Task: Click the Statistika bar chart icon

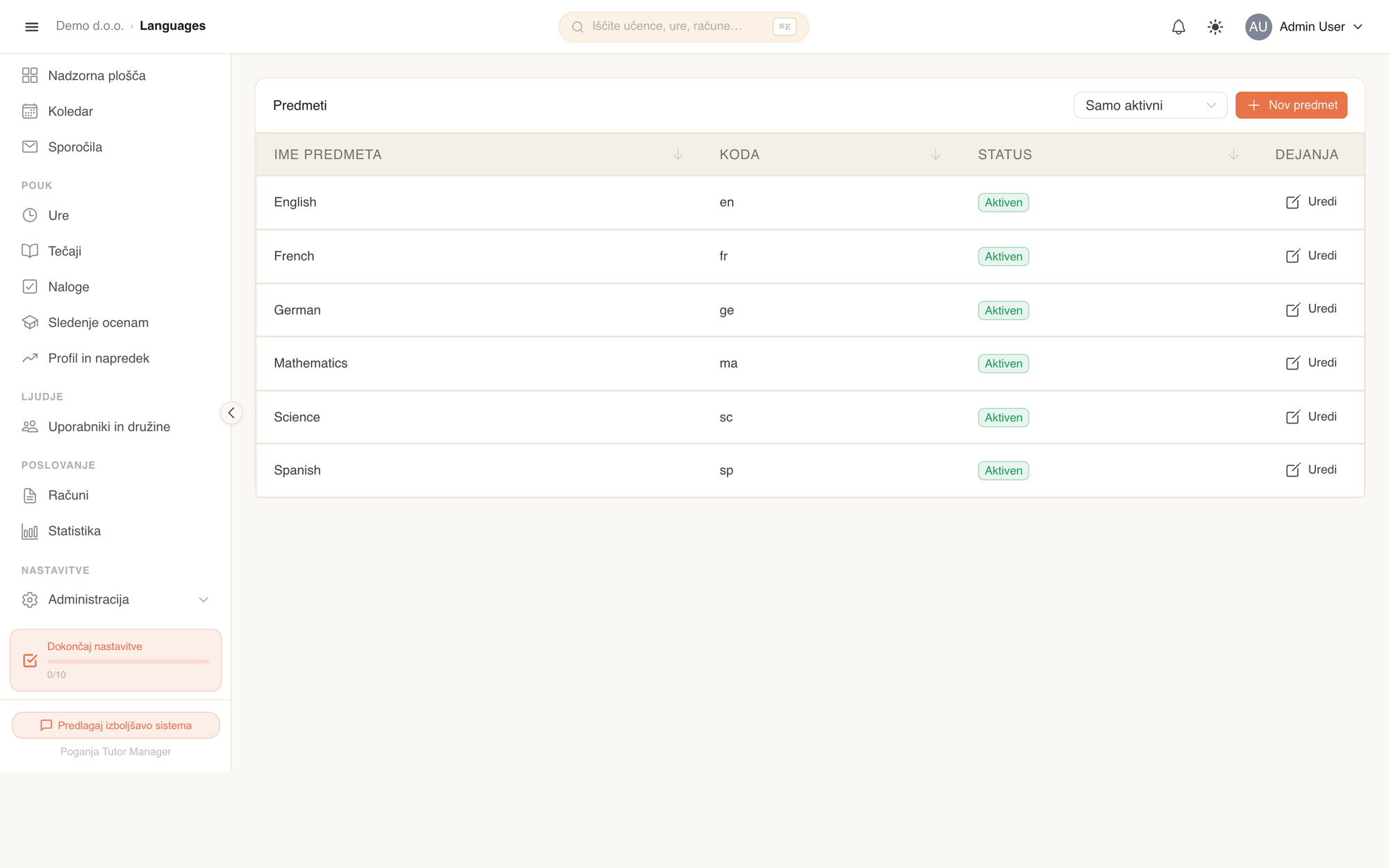Action: (x=30, y=531)
